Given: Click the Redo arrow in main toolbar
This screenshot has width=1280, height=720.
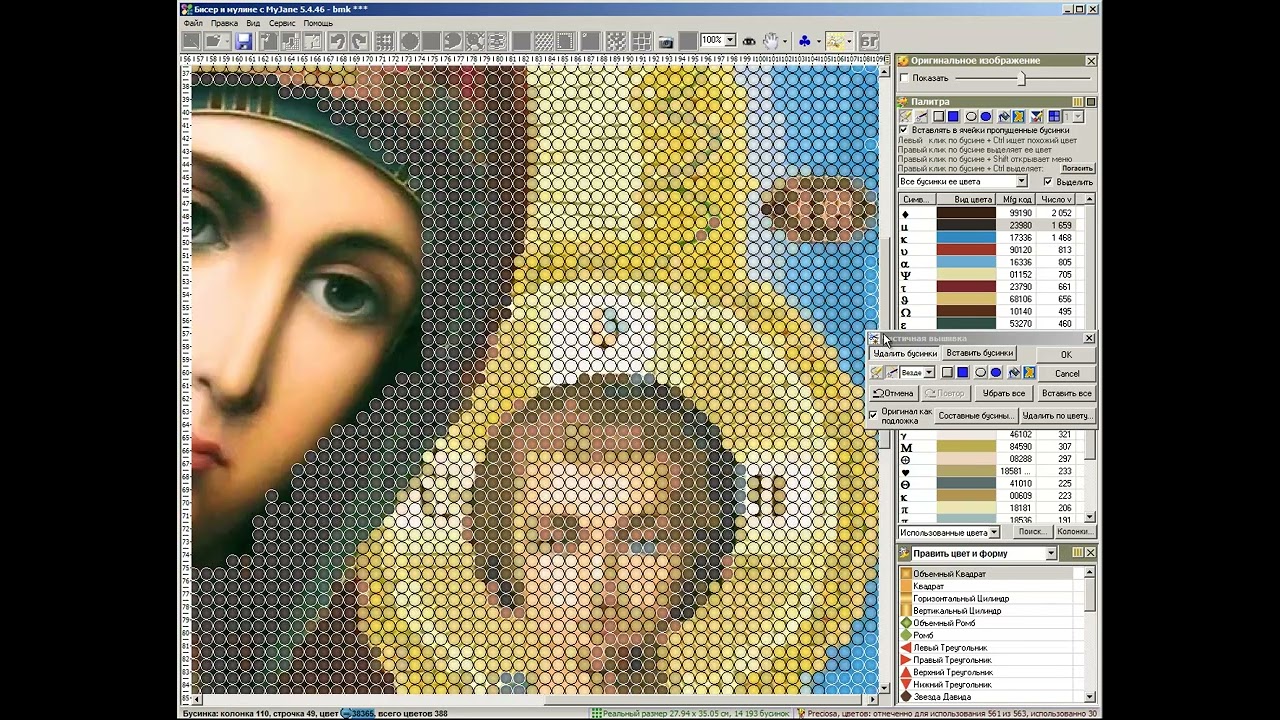Looking at the screenshot, I should pyautogui.click(x=359, y=41).
